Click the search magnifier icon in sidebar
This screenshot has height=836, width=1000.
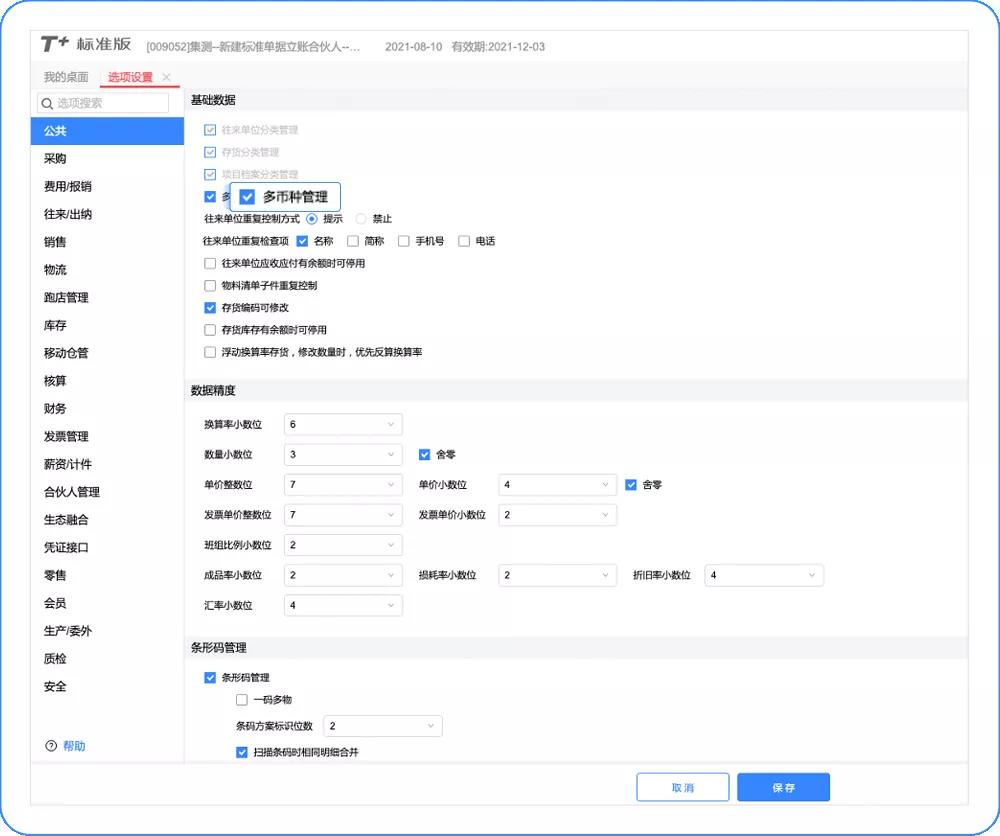tap(47, 103)
